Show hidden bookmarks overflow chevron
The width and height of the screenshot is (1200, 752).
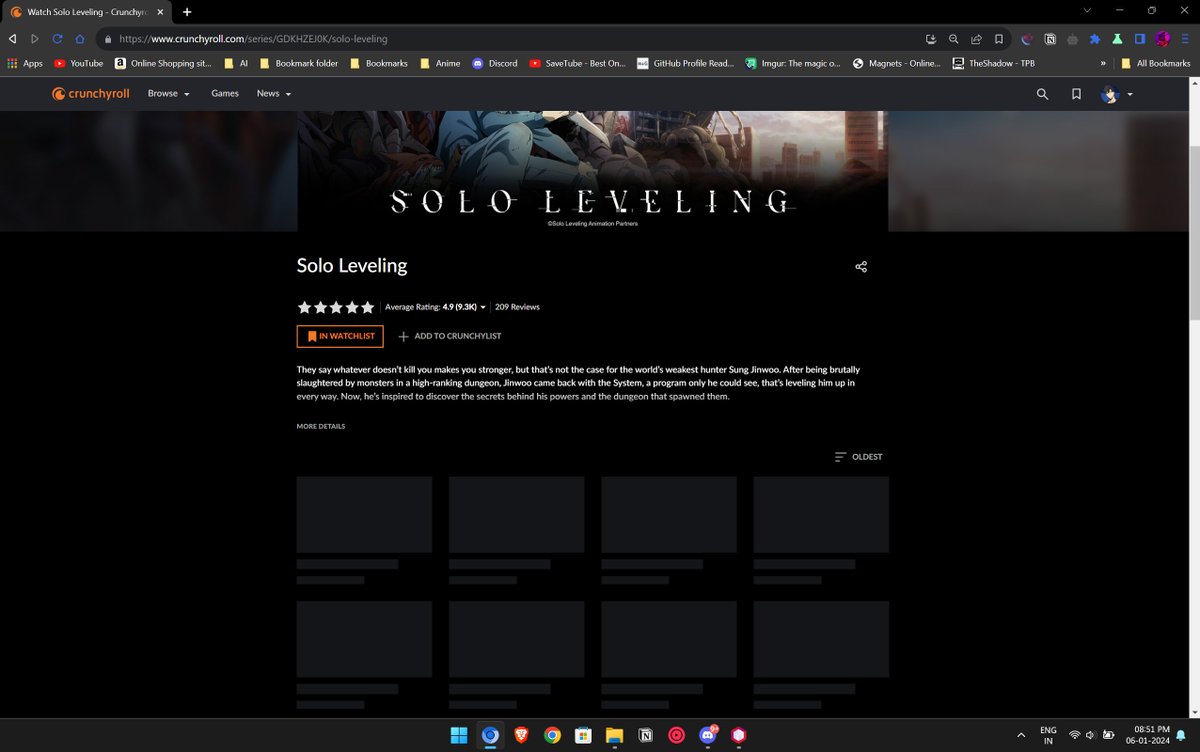1103,63
